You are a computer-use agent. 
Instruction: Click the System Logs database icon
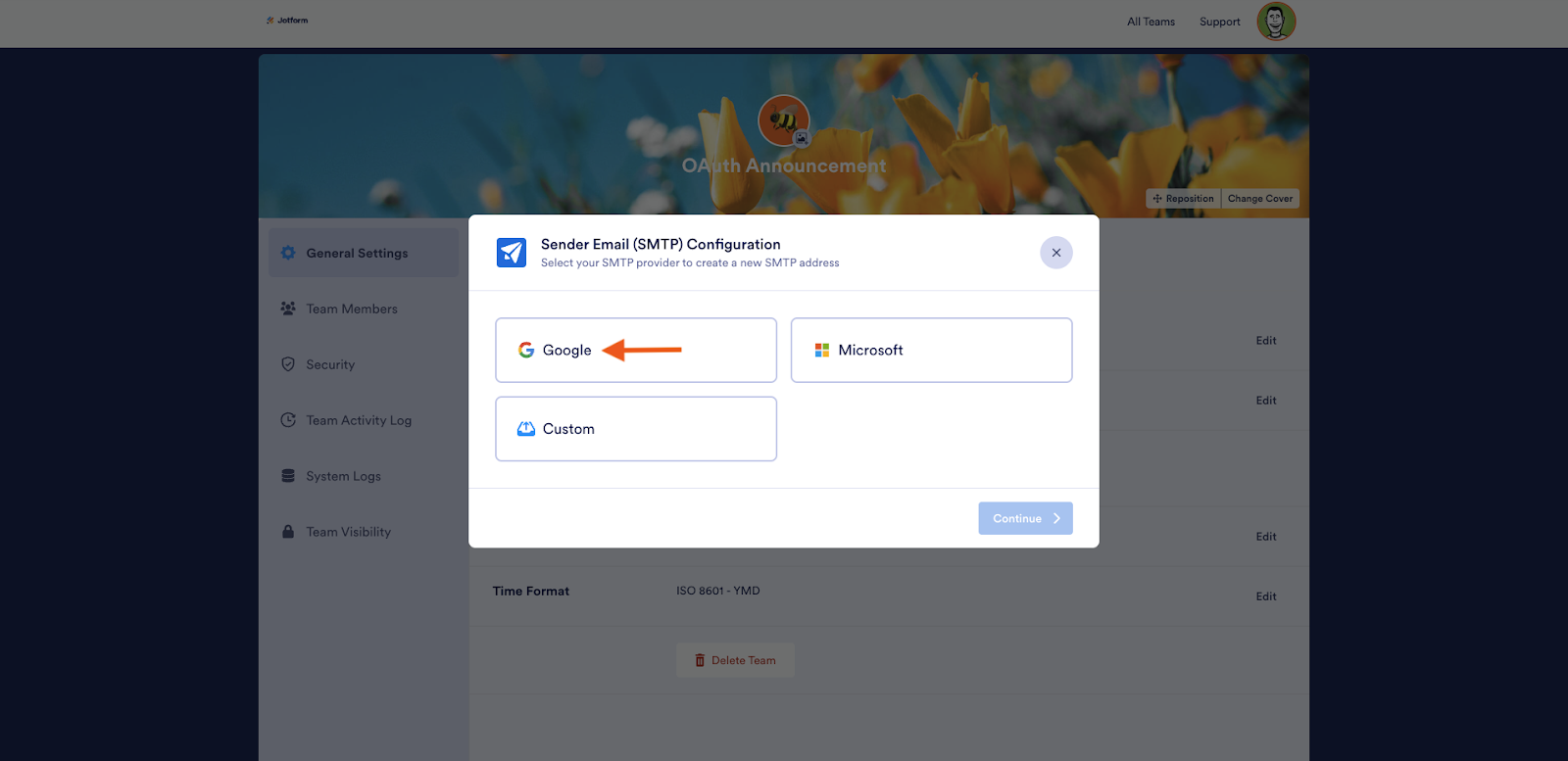288,476
